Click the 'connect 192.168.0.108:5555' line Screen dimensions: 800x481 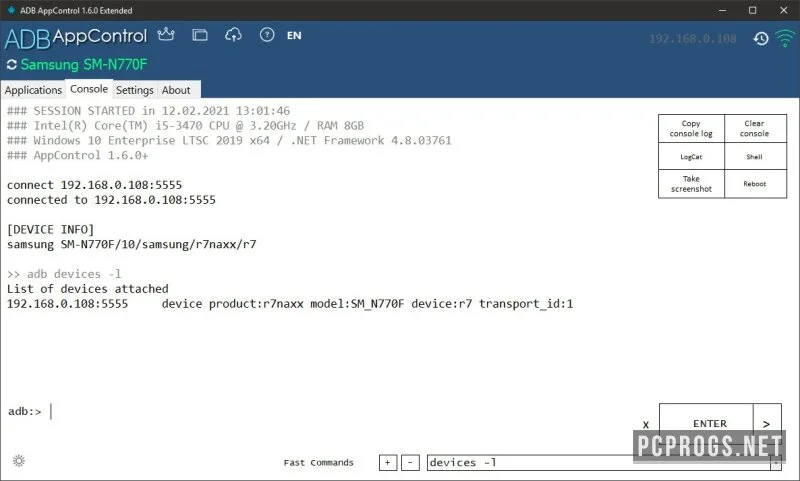pyautogui.click(x=94, y=185)
